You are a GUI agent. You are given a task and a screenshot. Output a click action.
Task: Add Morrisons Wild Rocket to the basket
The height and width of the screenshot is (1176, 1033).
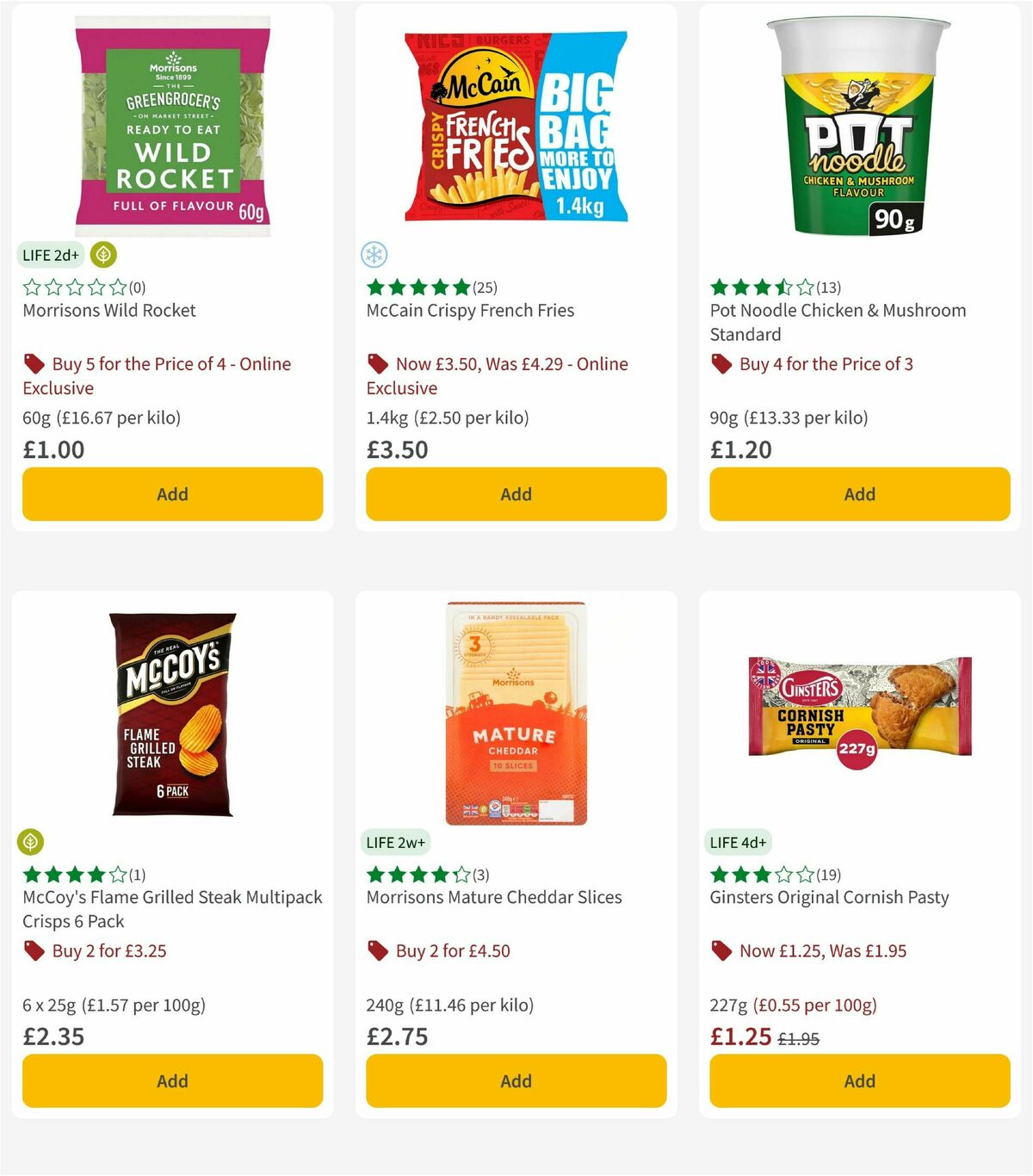[x=172, y=494]
